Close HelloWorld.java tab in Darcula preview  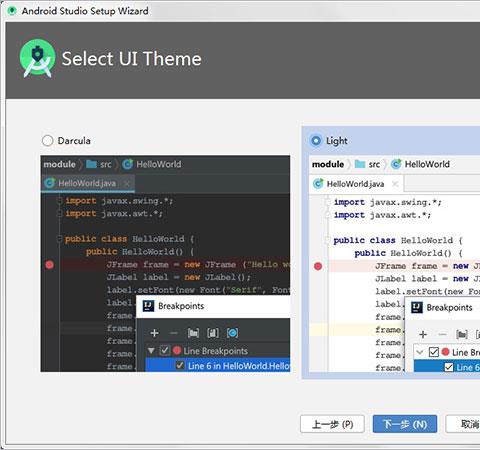tap(127, 183)
